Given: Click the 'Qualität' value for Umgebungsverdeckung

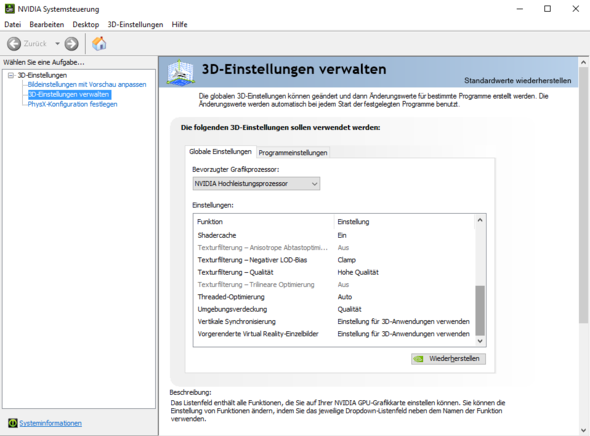Looking at the screenshot, I should point(349,309).
